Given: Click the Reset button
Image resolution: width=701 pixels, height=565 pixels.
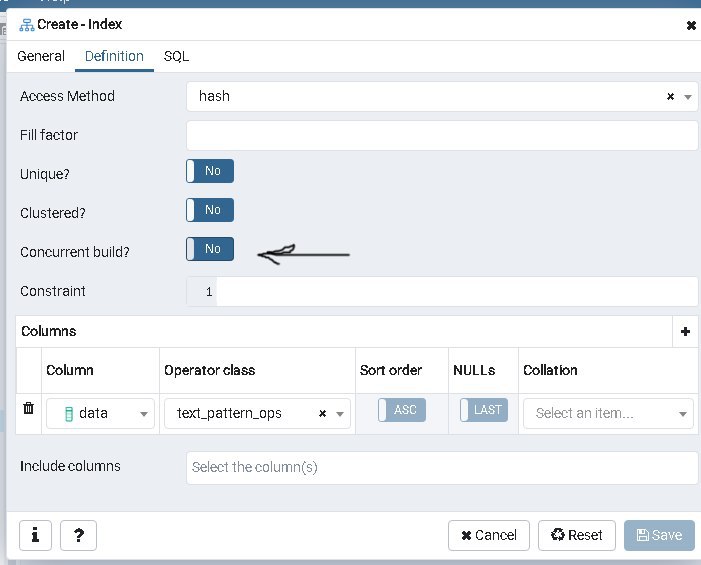Looking at the screenshot, I should 577,535.
